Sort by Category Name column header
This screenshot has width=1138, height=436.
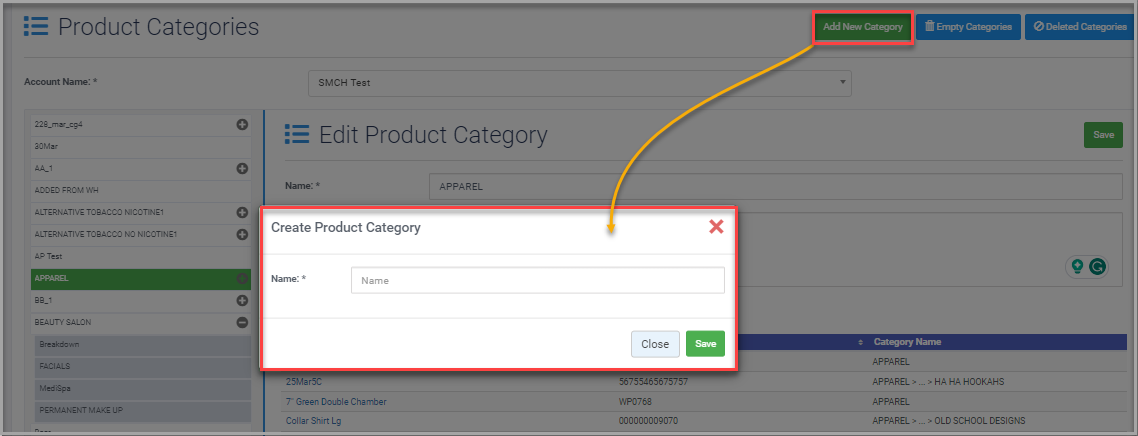click(907, 342)
